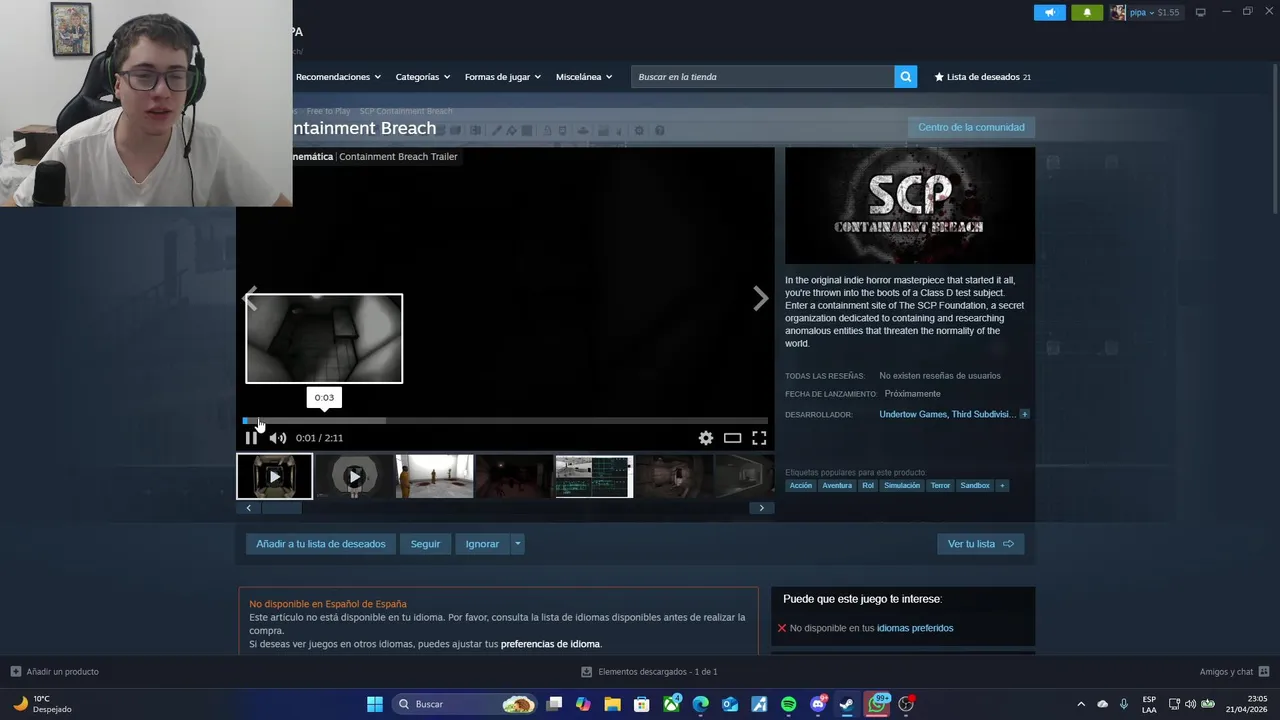The width and height of the screenshot is (1280, 720).
Task: Expand more tags plus button
Action: (x=1002, y=486)
